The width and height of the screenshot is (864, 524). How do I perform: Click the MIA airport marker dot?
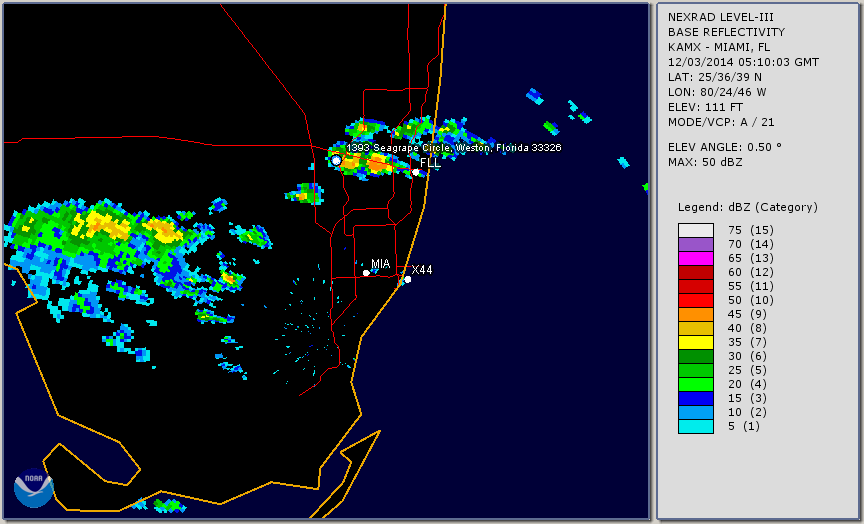(366, 273)
